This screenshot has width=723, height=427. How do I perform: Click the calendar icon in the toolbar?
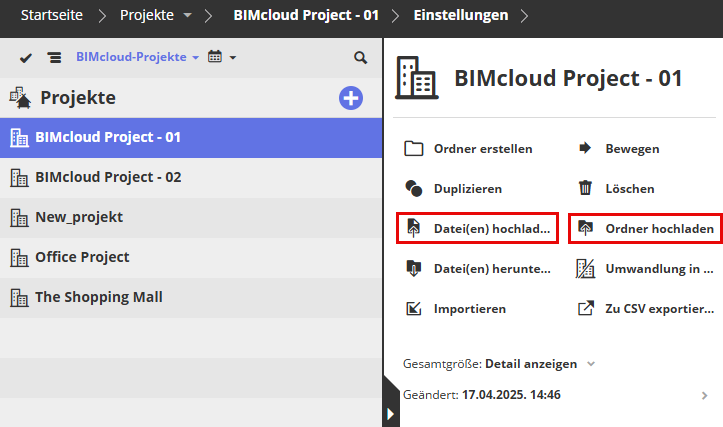point(215,57)
